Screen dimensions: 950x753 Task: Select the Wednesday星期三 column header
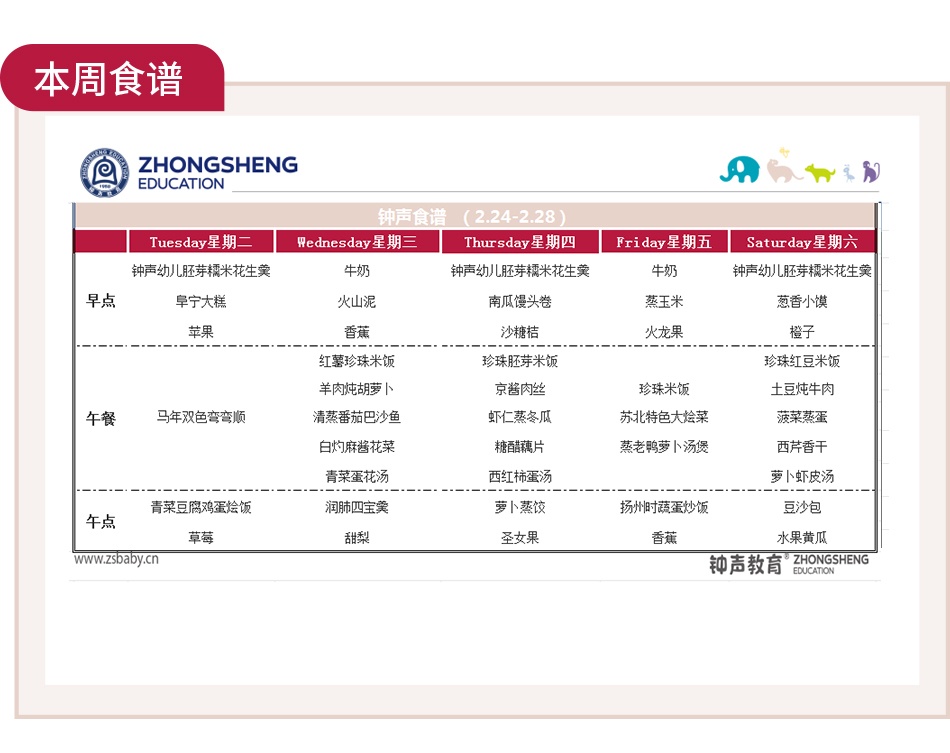[357, 242]
